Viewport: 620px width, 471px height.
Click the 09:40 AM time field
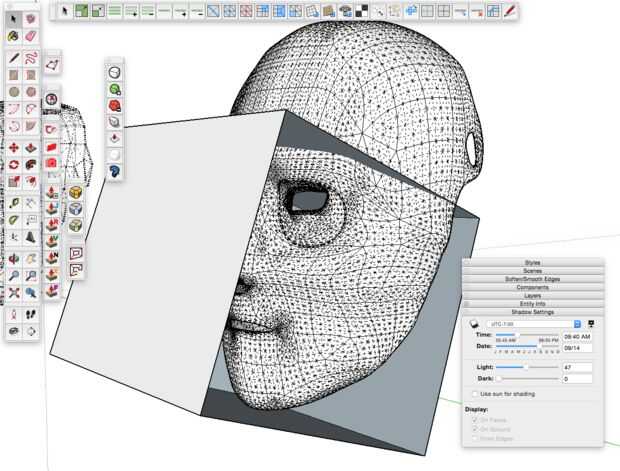(577, 337)
